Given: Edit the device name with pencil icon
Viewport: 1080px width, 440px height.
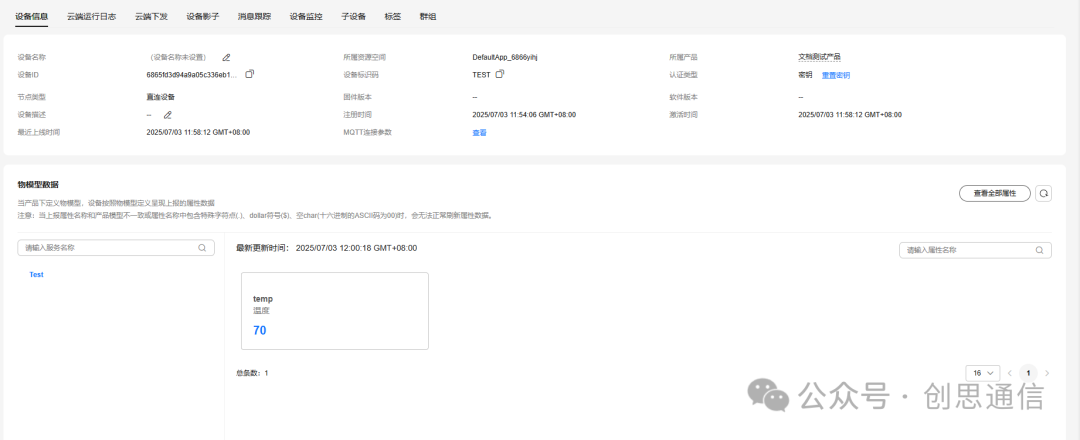Looking at the screenshot, I should click(226, 57).
